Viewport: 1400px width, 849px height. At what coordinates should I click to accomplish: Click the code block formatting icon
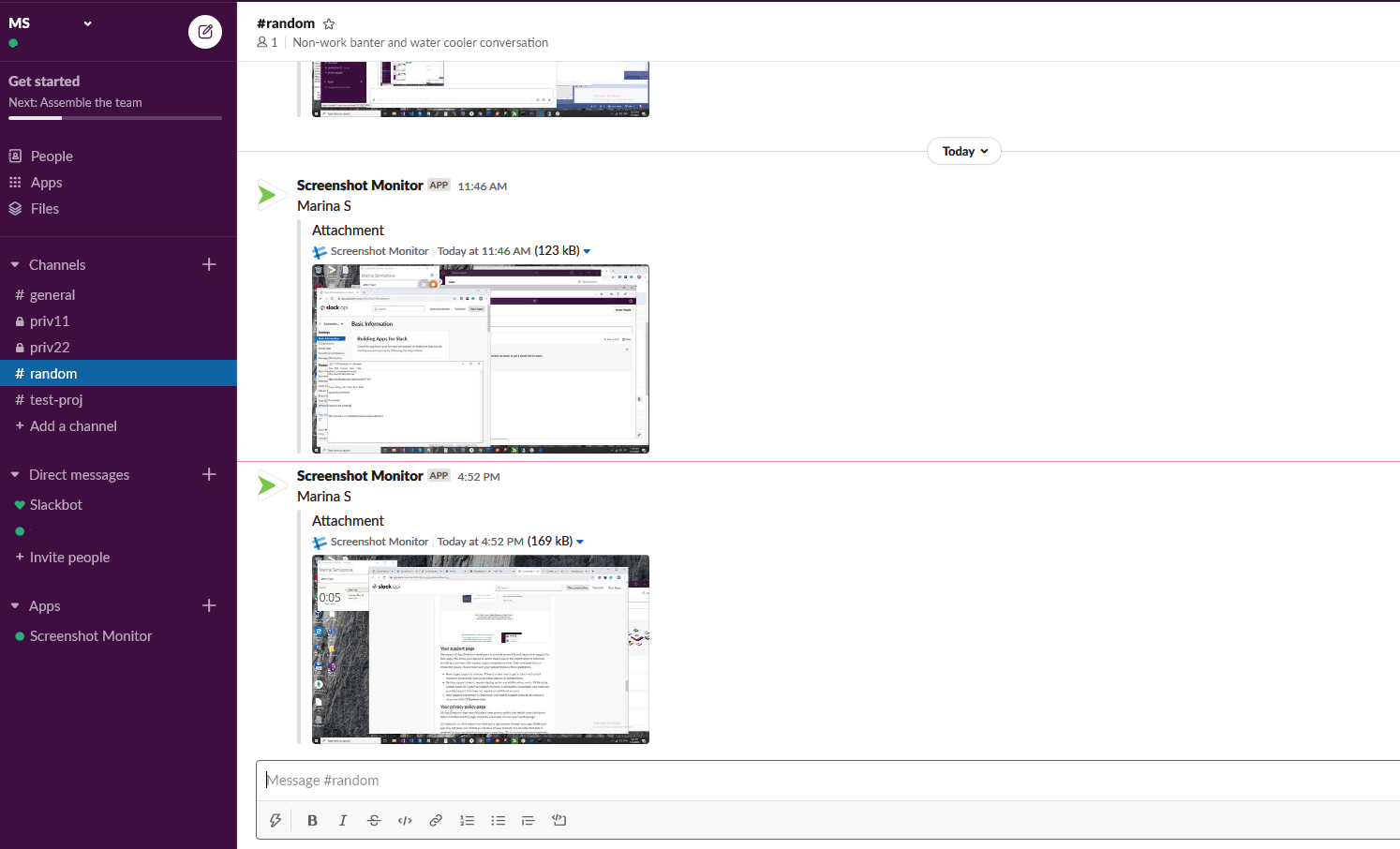[x=405, y=820]
